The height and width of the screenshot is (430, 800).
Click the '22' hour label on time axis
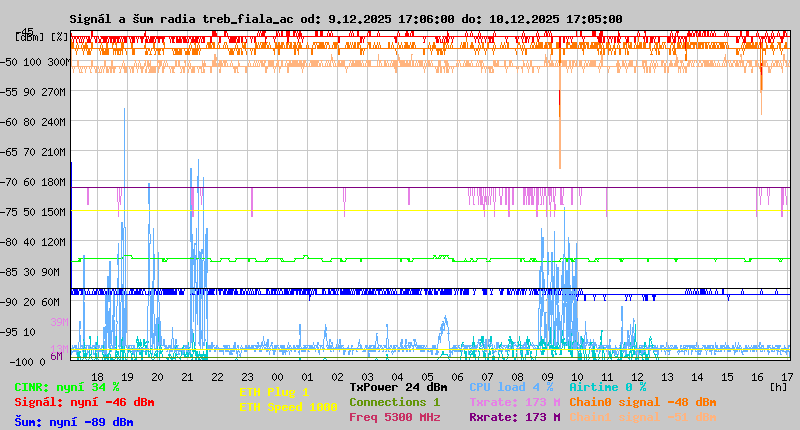217,377
